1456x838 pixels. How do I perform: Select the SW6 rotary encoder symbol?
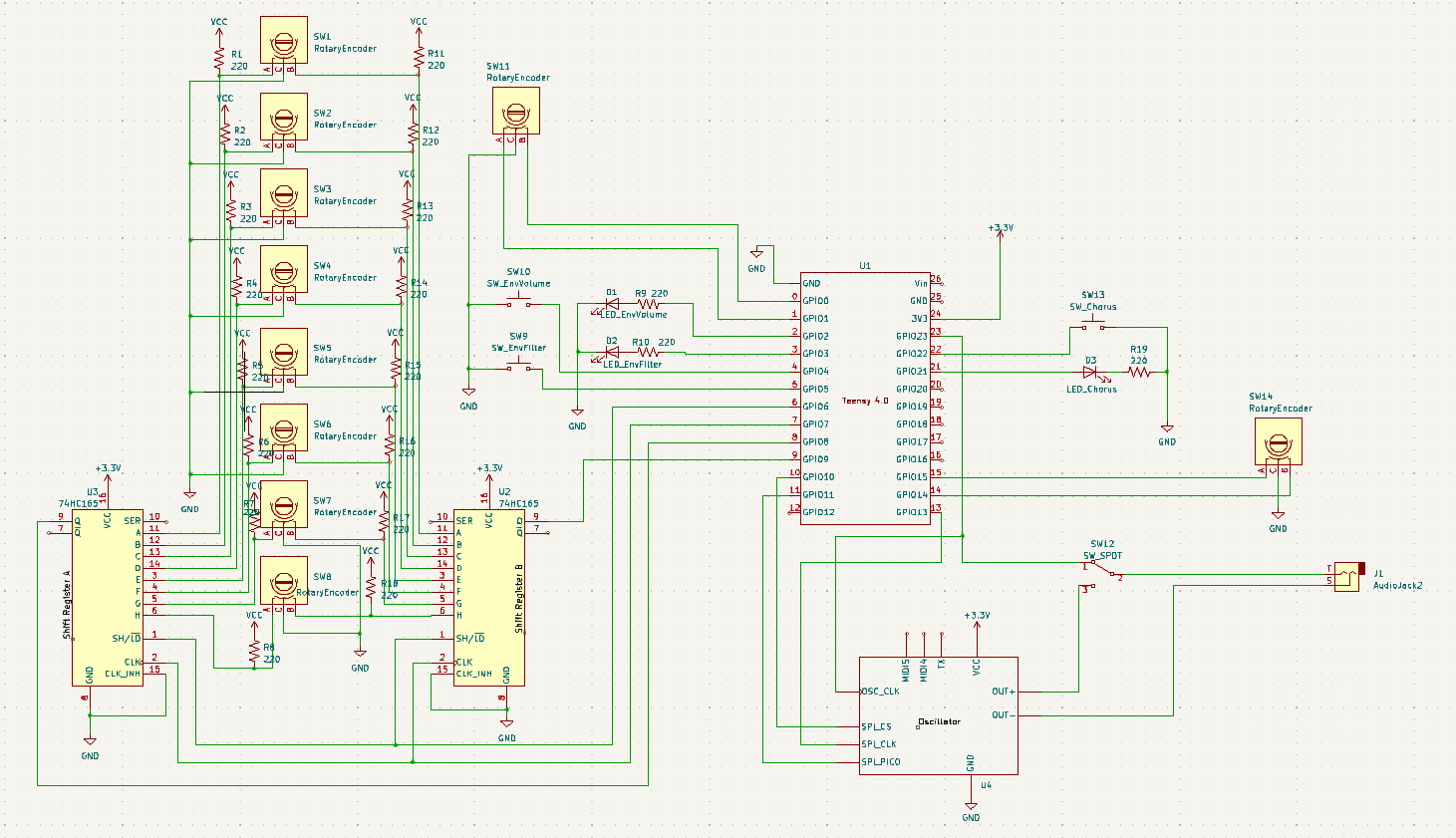pyautogui.click(x=284, y=428)
